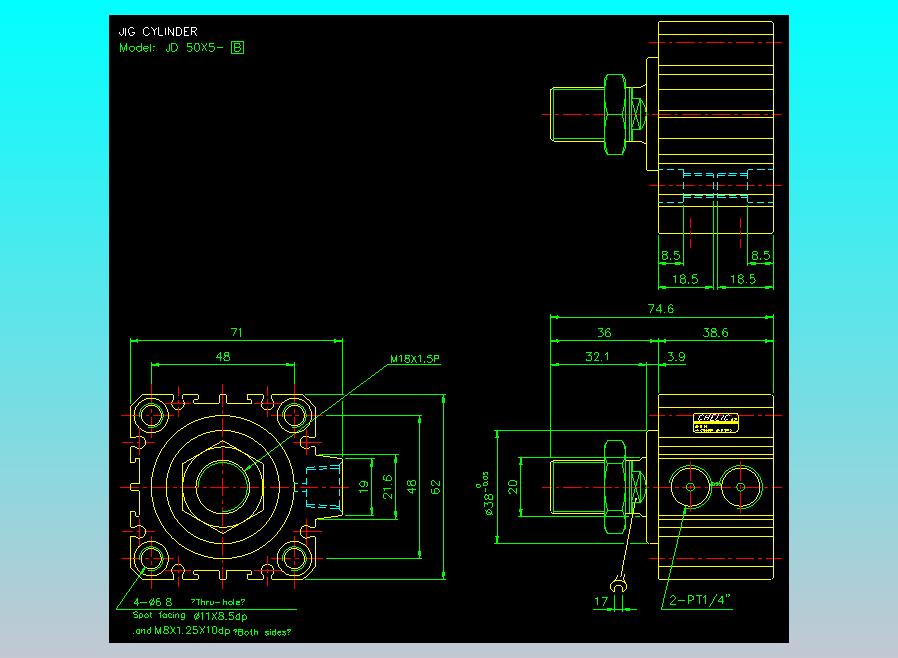898x658 pixels.
Task: Click the hexagon nut in front view
Action: 223,487
